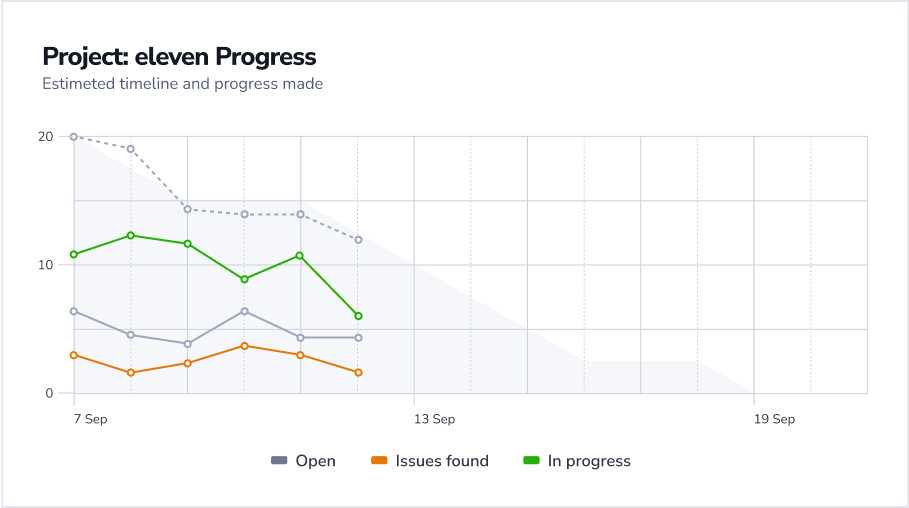909x508 pixels.
Task: Click the gray Open legend swatch
Action: [279, 461]
